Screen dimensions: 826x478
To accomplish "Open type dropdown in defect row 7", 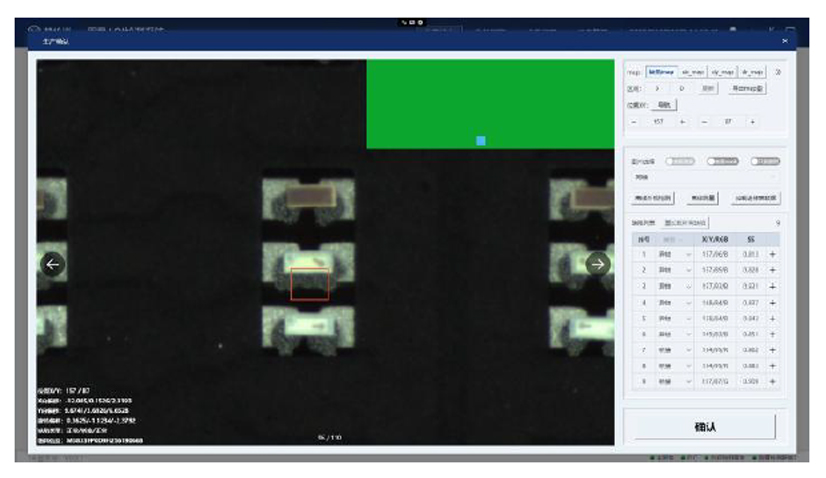I will pos(674,350).
